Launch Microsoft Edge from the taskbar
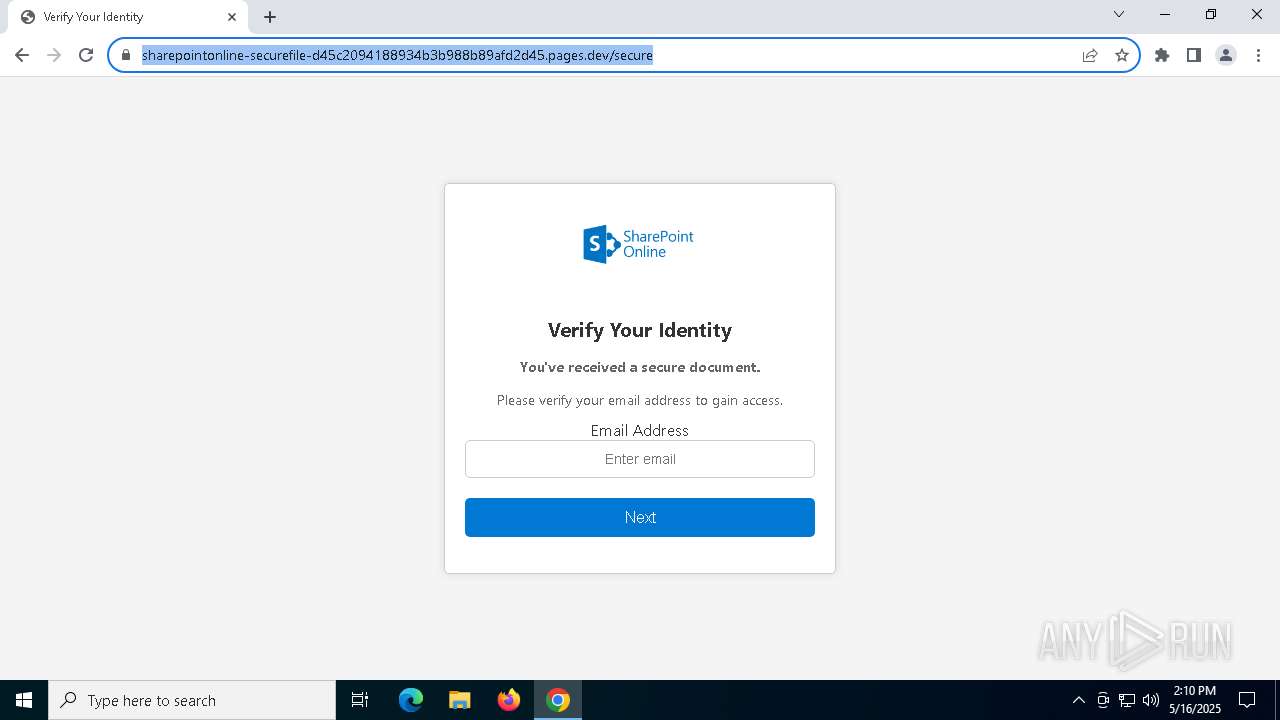Viewport: 1280px width, 720px height. [411, 700]
